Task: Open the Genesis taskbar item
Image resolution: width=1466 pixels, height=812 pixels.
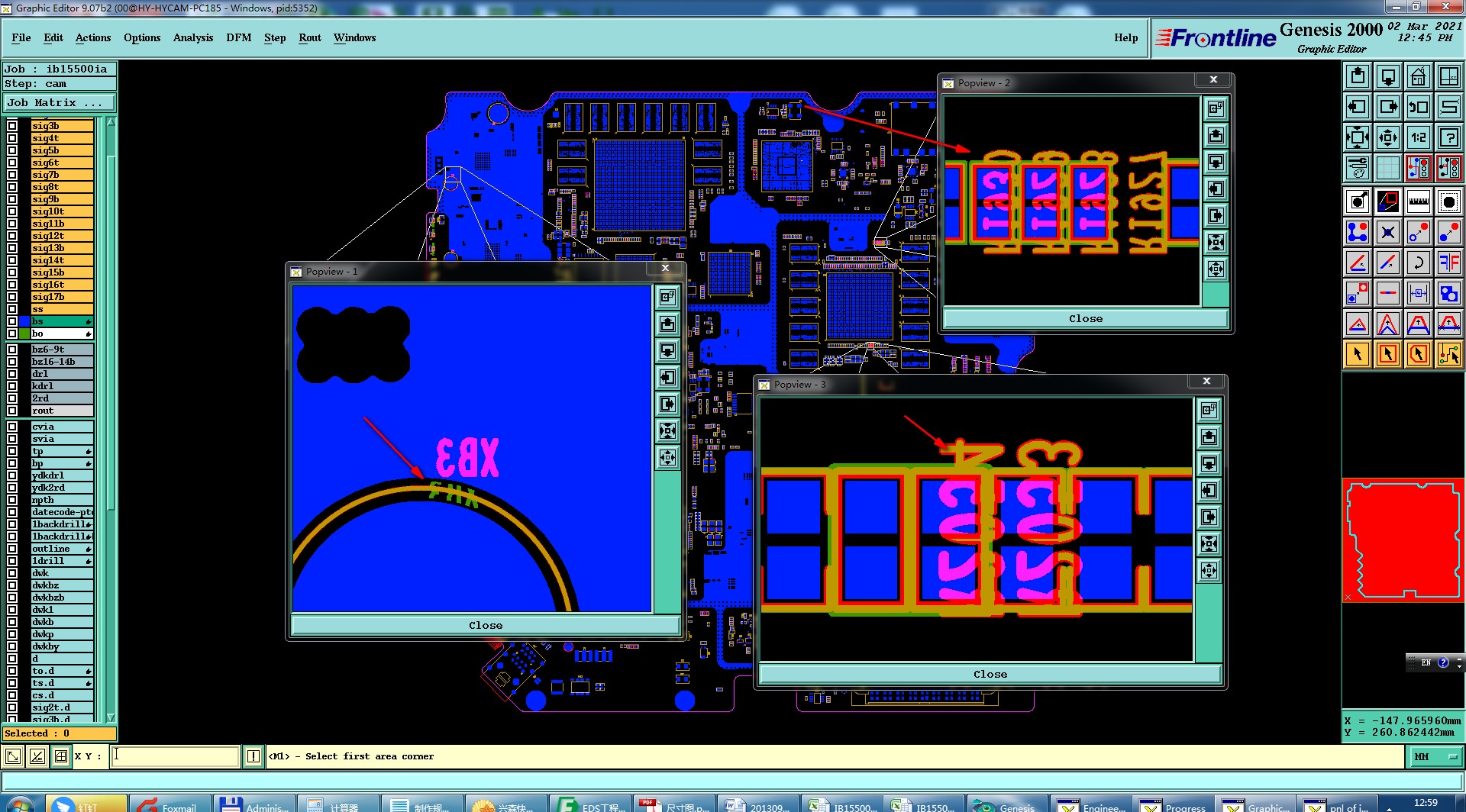Action: click(x=1007, y=804)
